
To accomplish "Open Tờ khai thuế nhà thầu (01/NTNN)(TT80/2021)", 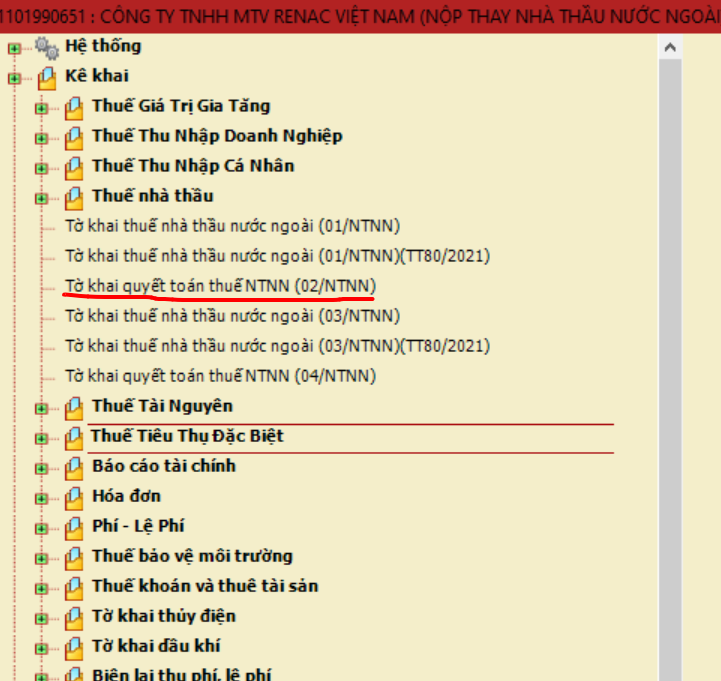I will click(277, 256).
